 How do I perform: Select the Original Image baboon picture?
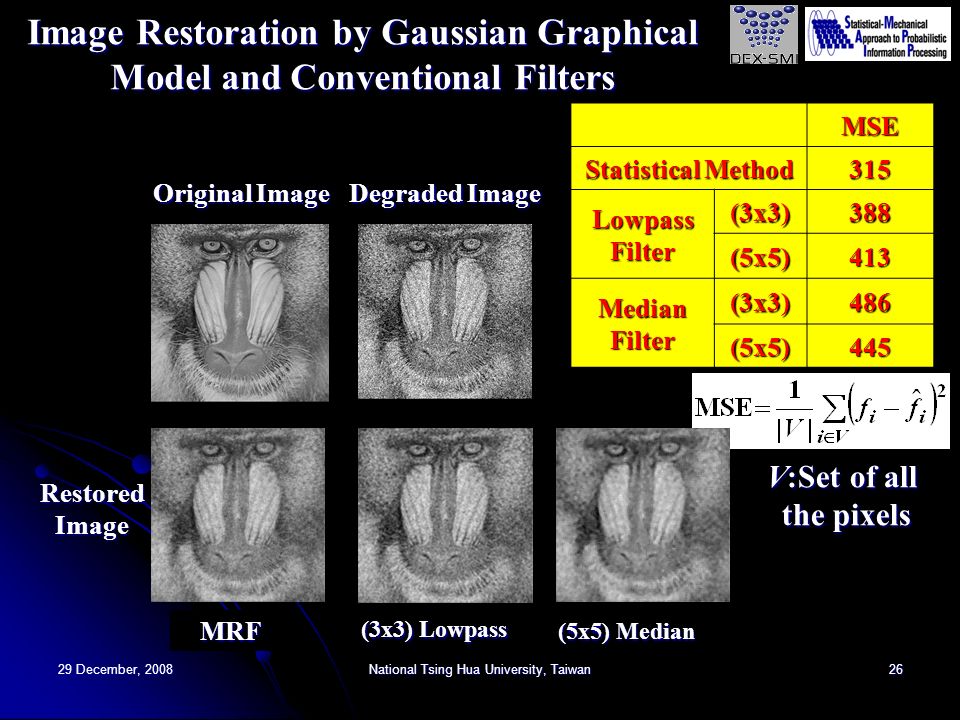pos(240,312)
